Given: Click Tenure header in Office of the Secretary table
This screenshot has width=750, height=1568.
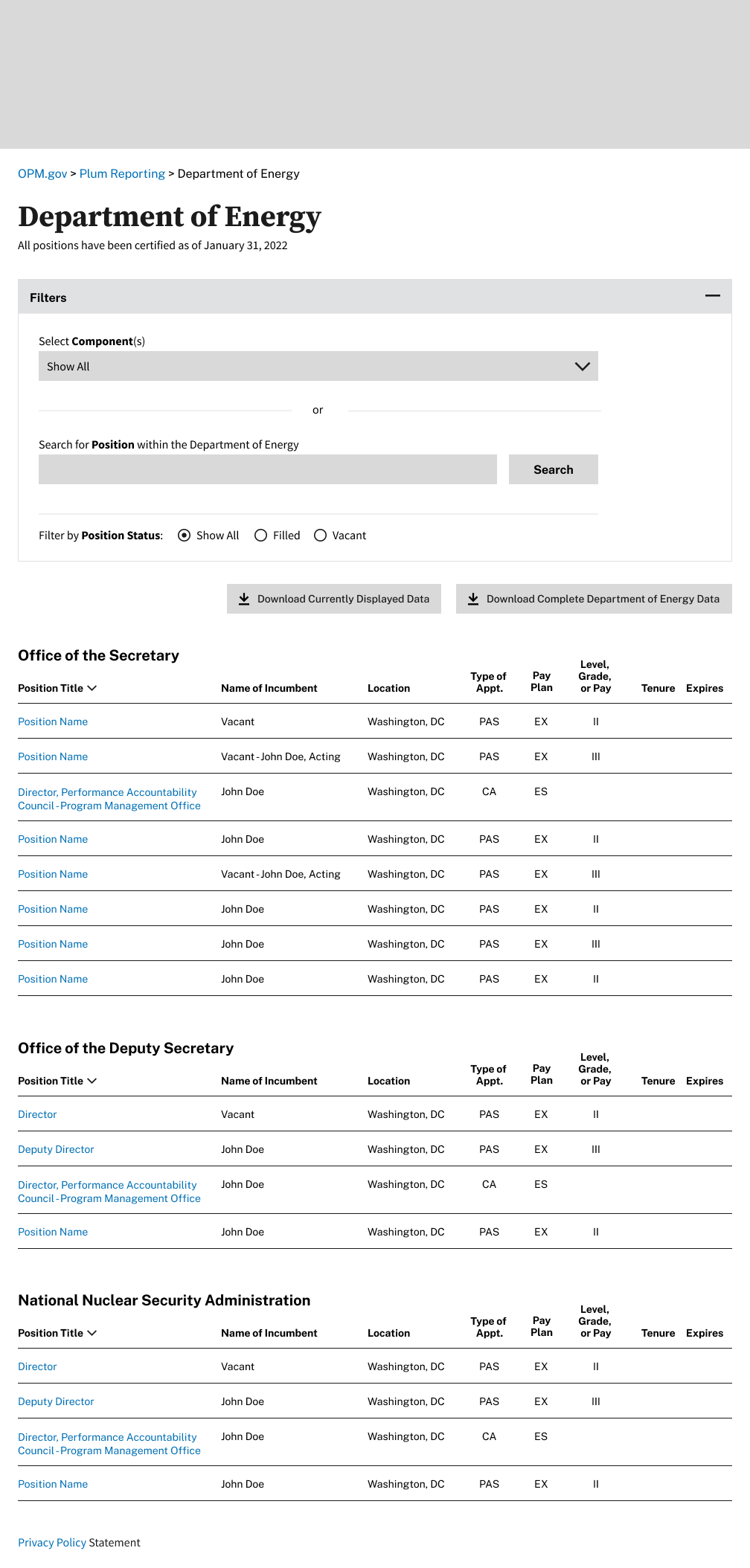Looking at the screenshot, I should (658, 688).
